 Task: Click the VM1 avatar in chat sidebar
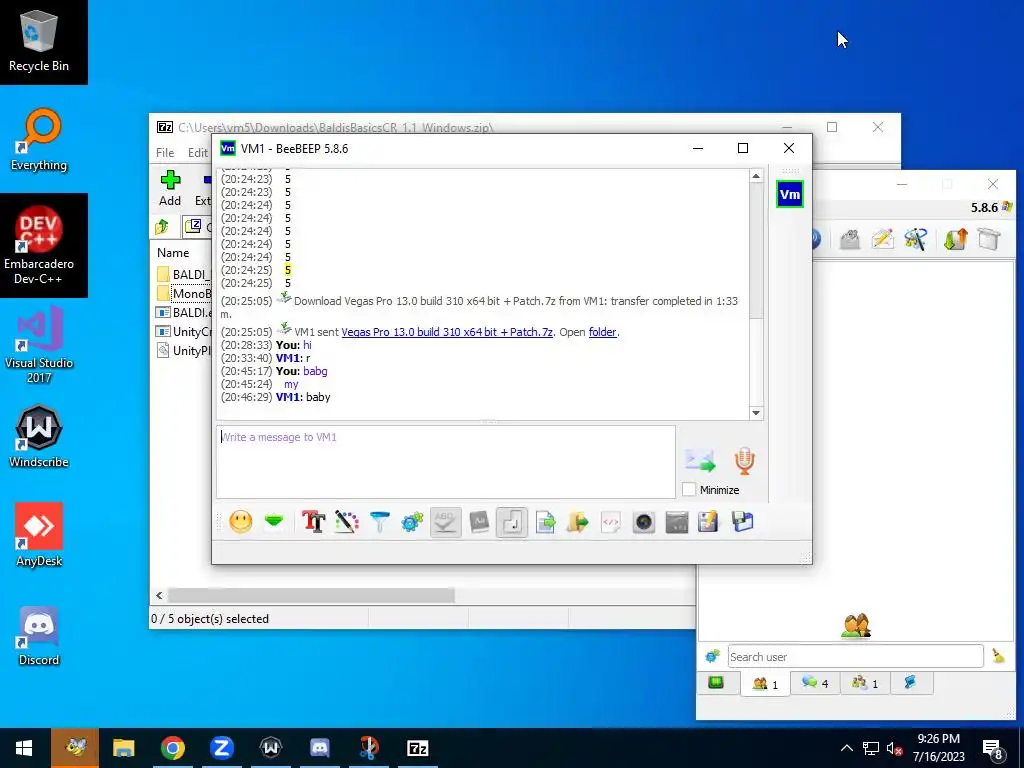(x=790, y=194)
